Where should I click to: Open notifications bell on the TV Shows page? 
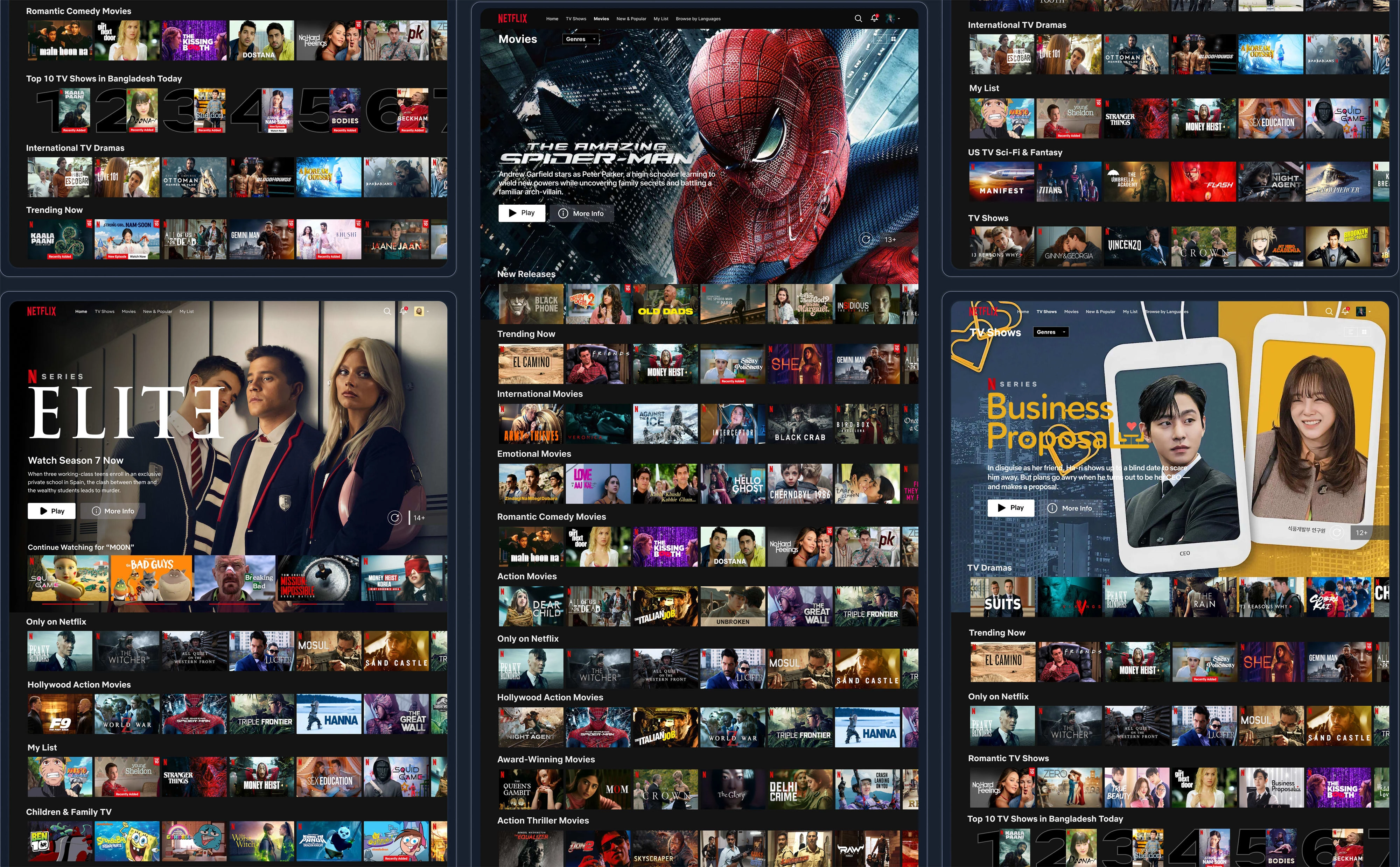pyautogui.click(x=1345, y=311)
